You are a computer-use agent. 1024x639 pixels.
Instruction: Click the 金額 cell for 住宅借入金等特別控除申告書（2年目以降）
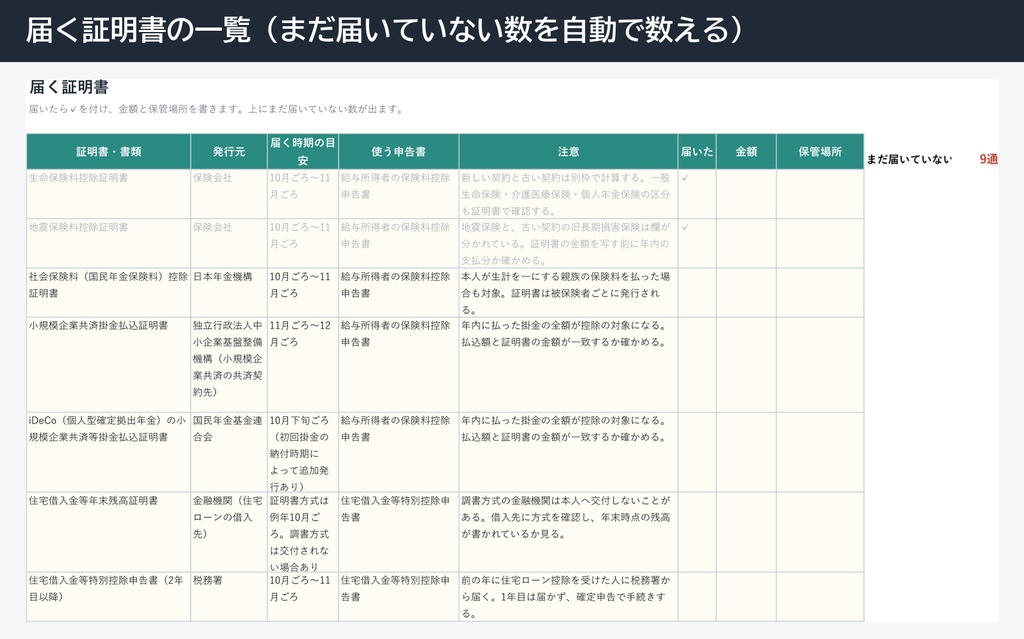(746, 597)
